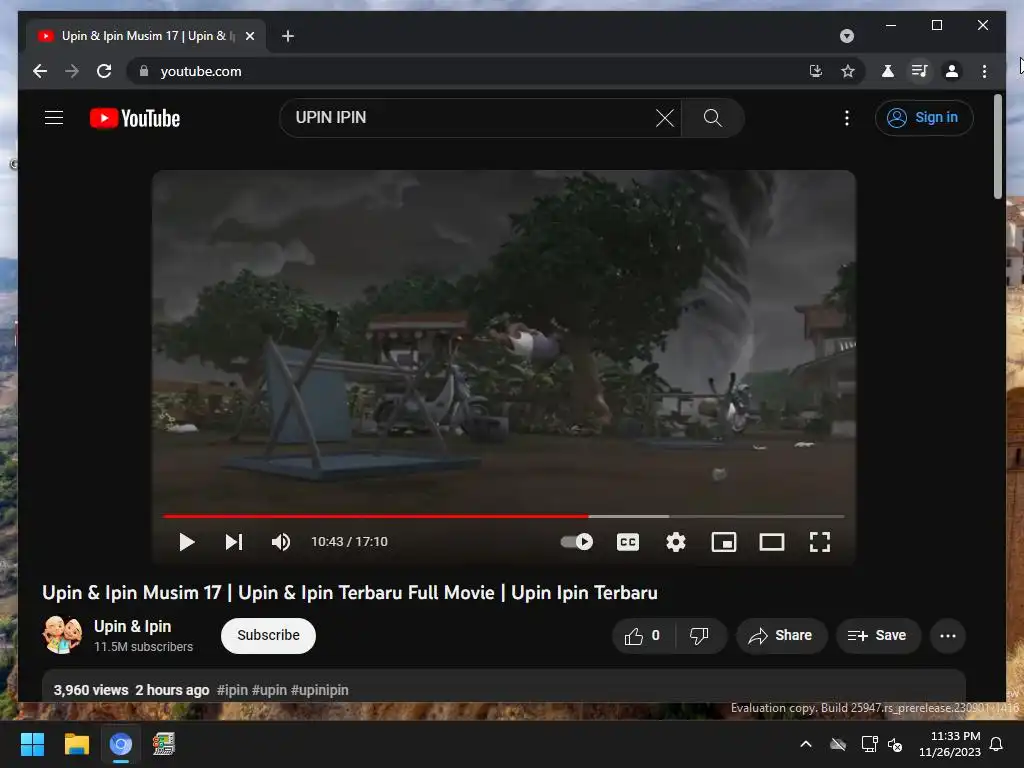The image size is (1024, 768).
Task: Go to YouTube home via logo
Action: [x=135, y=118]
